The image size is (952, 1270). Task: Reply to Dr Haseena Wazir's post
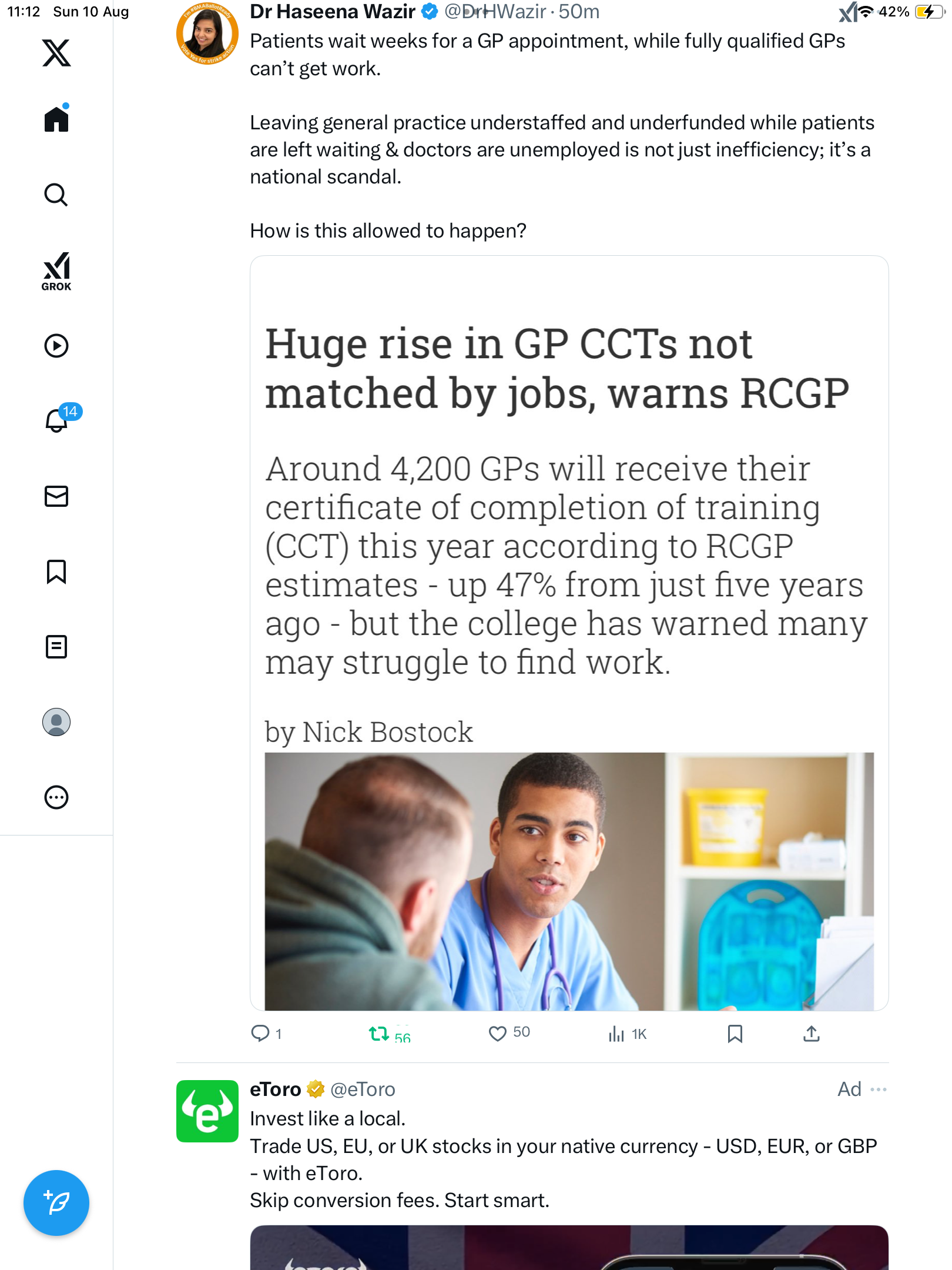pyautogui.click(x=260, y=1034)
